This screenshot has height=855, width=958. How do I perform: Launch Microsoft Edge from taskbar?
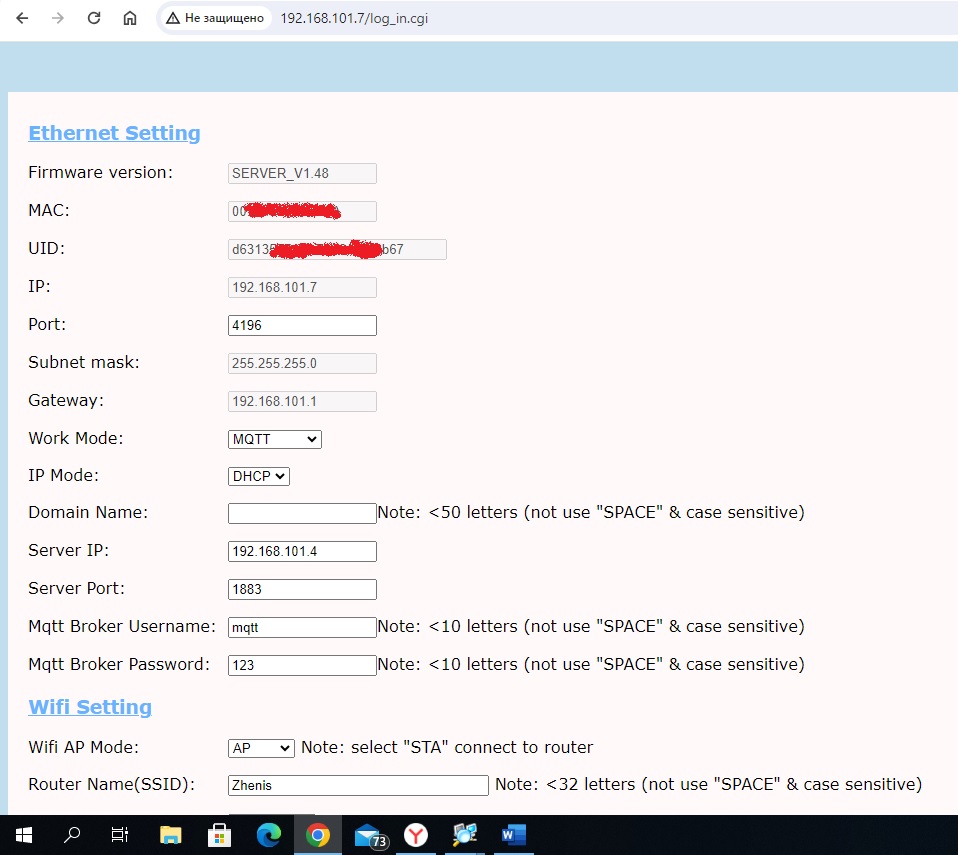(x=269, y=834)
